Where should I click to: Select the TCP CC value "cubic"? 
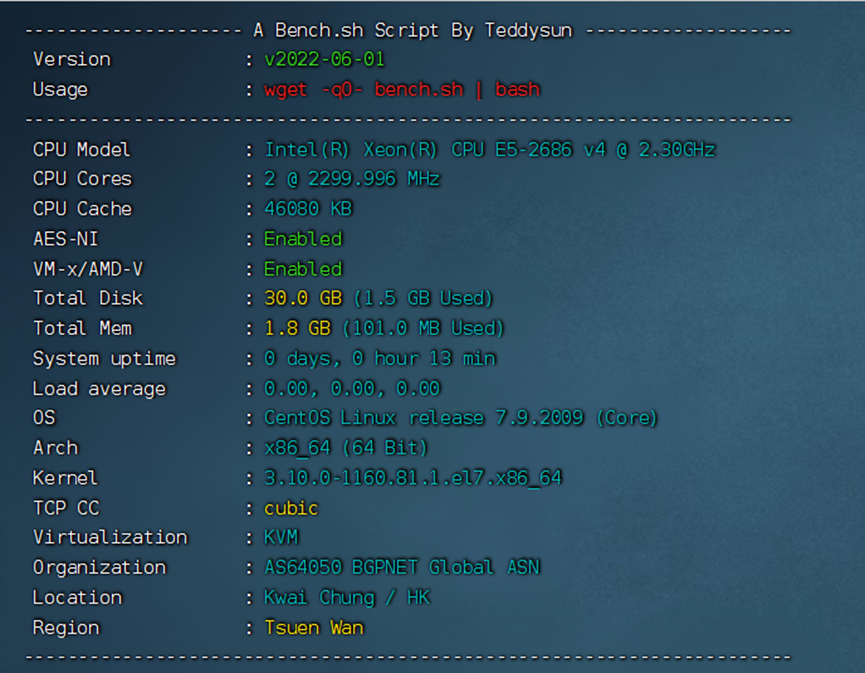click(291, 508)
